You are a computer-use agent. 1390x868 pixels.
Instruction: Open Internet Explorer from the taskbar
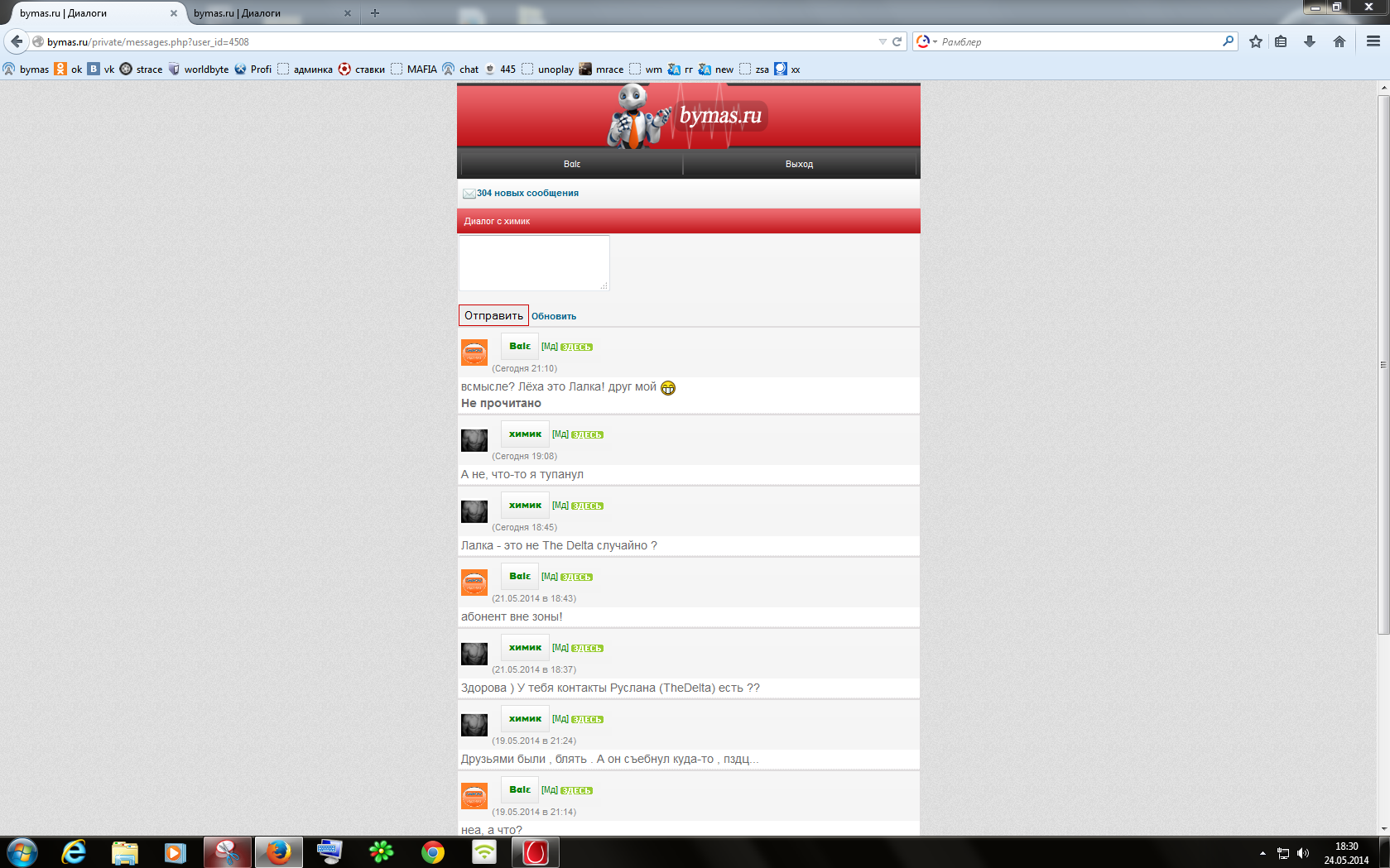point(74,851)
